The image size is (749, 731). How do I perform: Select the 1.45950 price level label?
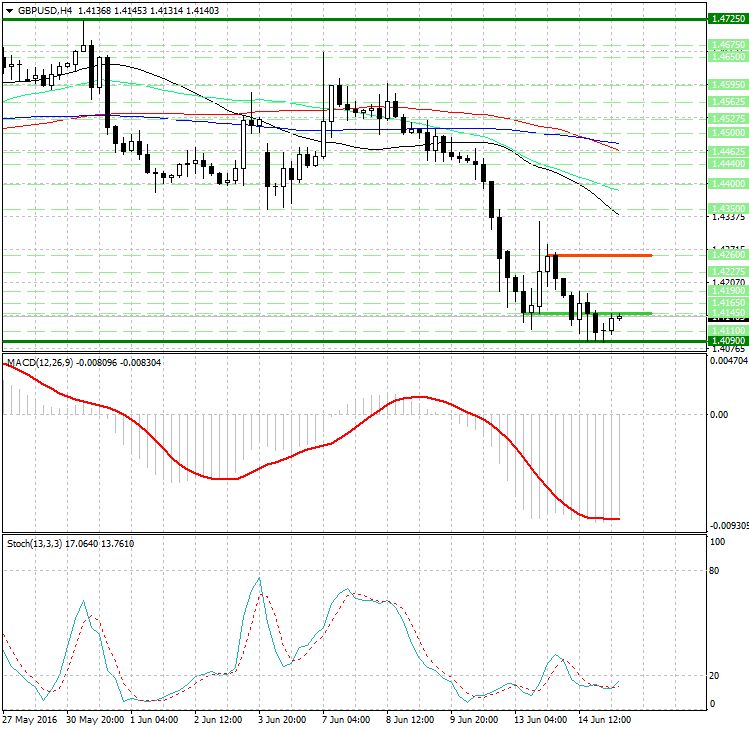pyautogui.click(x=726, y=85)
